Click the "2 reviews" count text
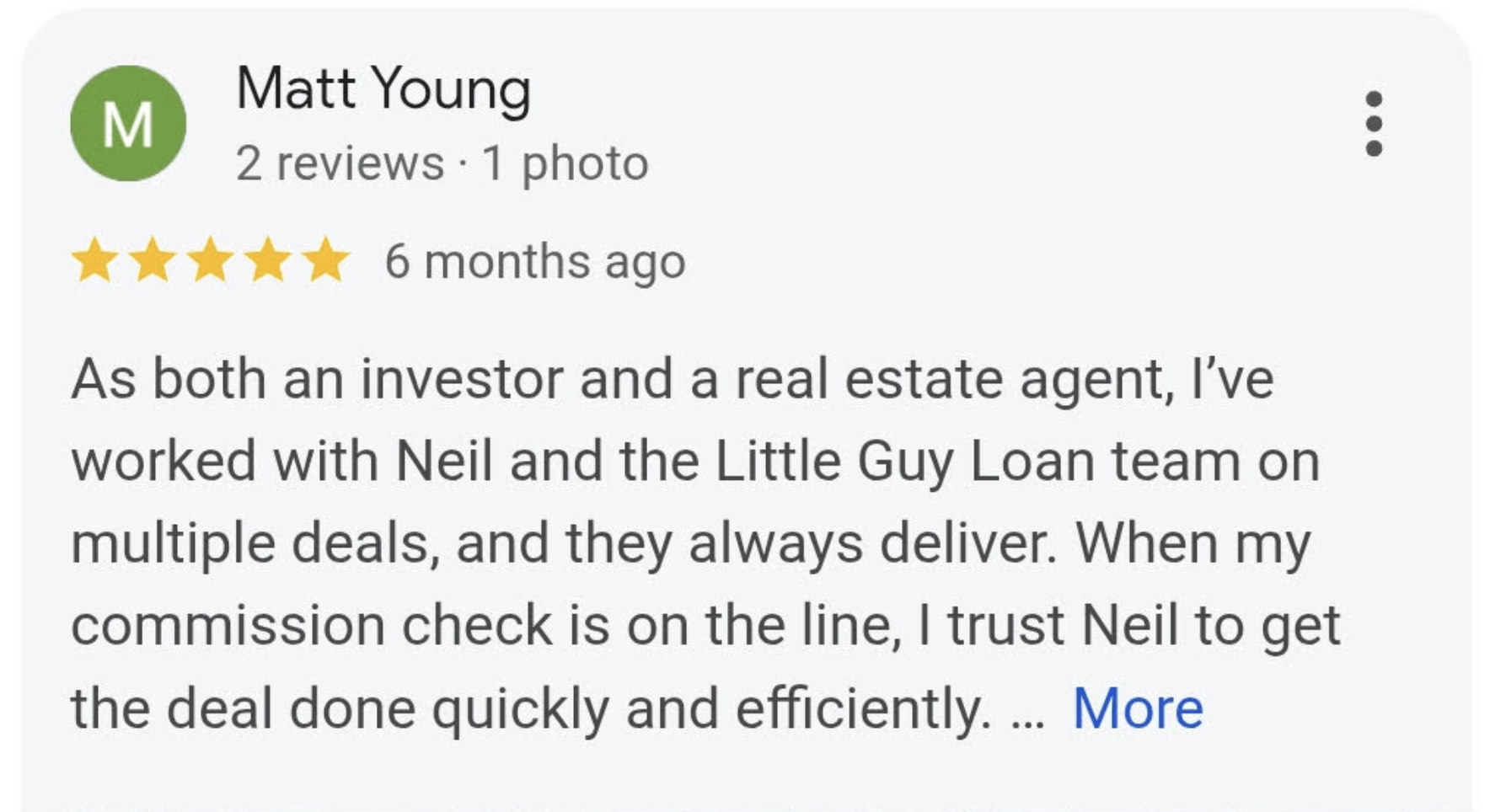The image size is (1490, 812). pos(340,163)
